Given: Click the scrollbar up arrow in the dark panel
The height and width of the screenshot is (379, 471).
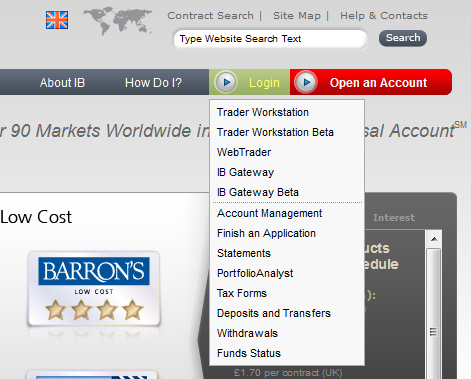Looking at the screenshot, I should point(434,239).
